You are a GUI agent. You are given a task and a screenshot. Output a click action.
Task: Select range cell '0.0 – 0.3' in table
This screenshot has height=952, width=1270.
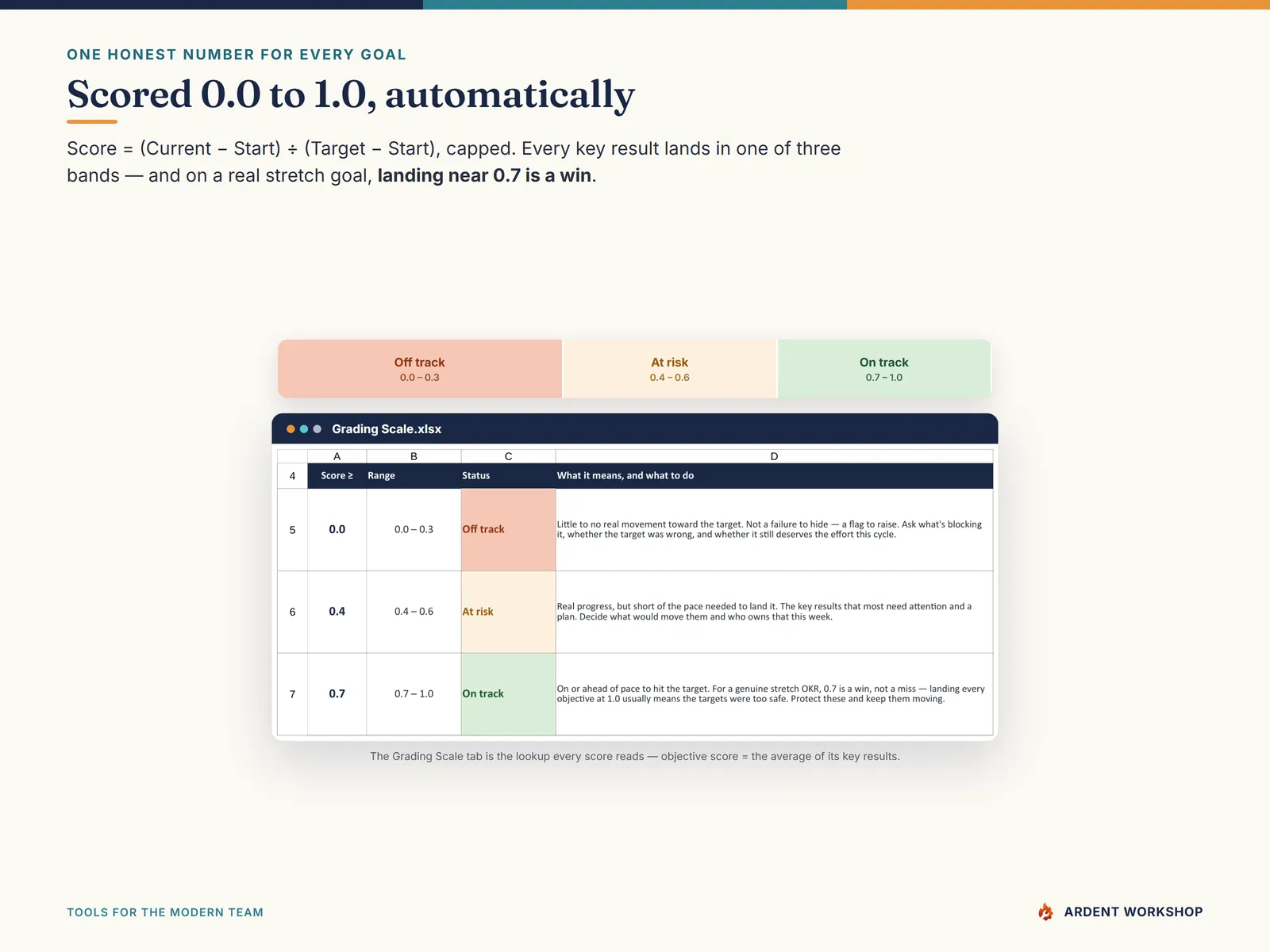pos(414,530)
